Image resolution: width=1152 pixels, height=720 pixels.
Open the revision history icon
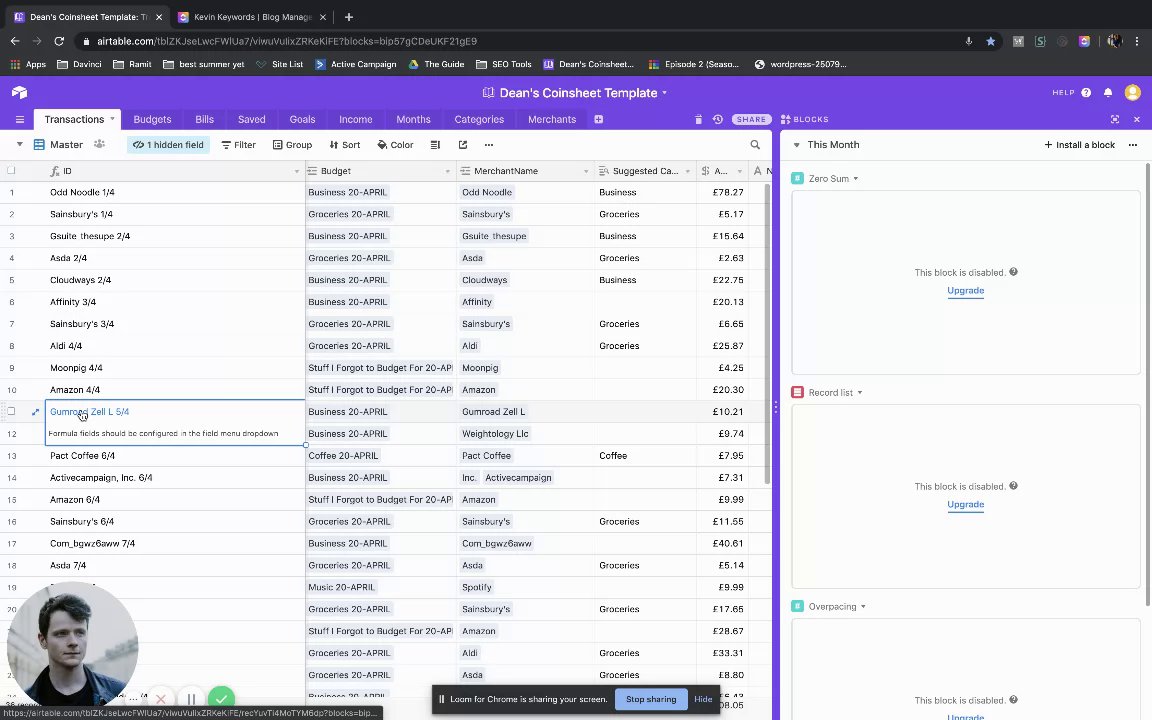[718, 119]
